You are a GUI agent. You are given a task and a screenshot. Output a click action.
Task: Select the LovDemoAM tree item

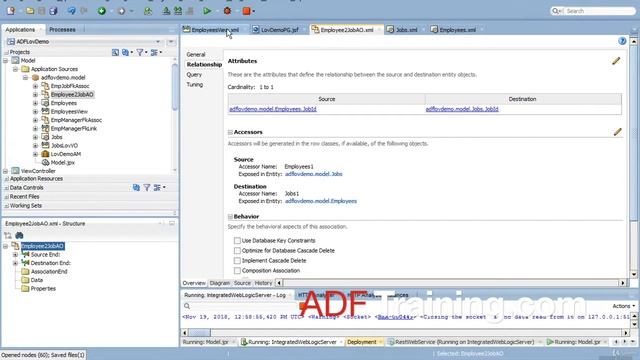65,154
